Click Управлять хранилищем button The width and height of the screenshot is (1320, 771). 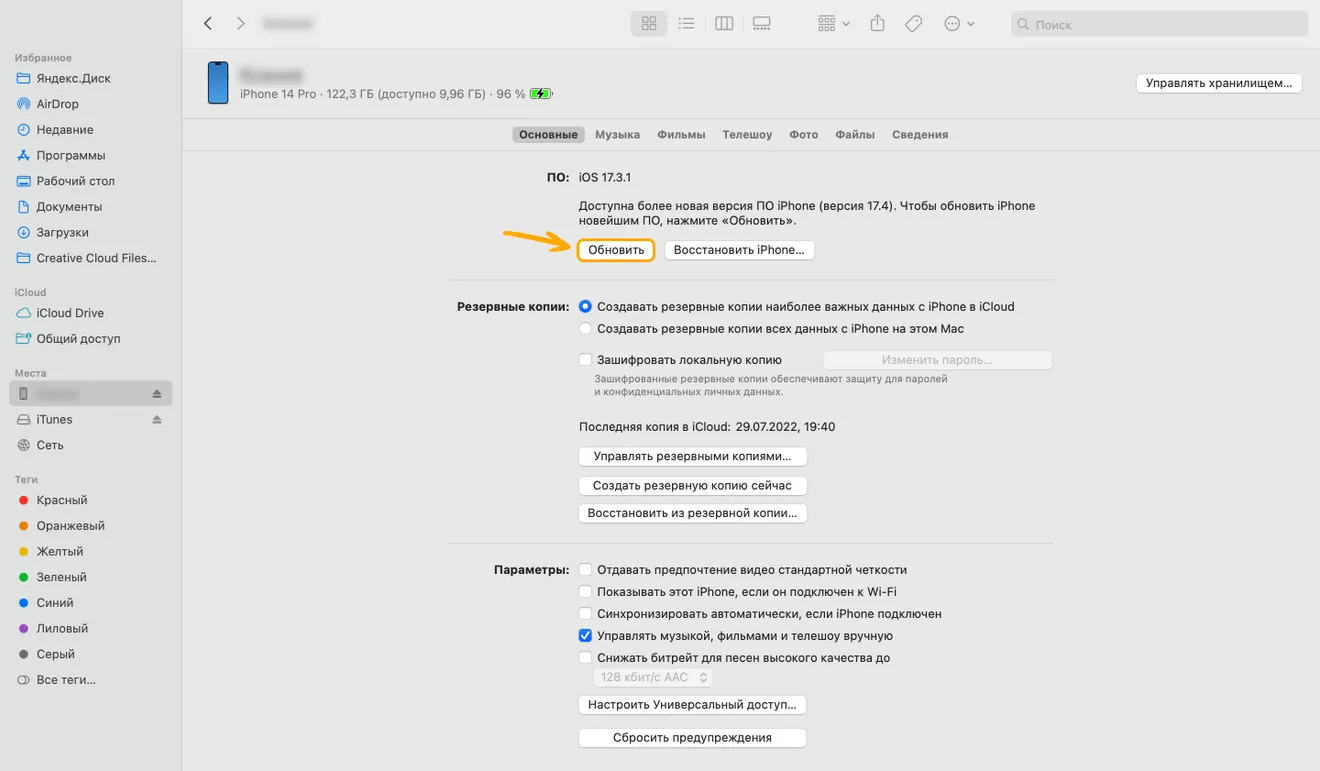(x=1219, y=83)
